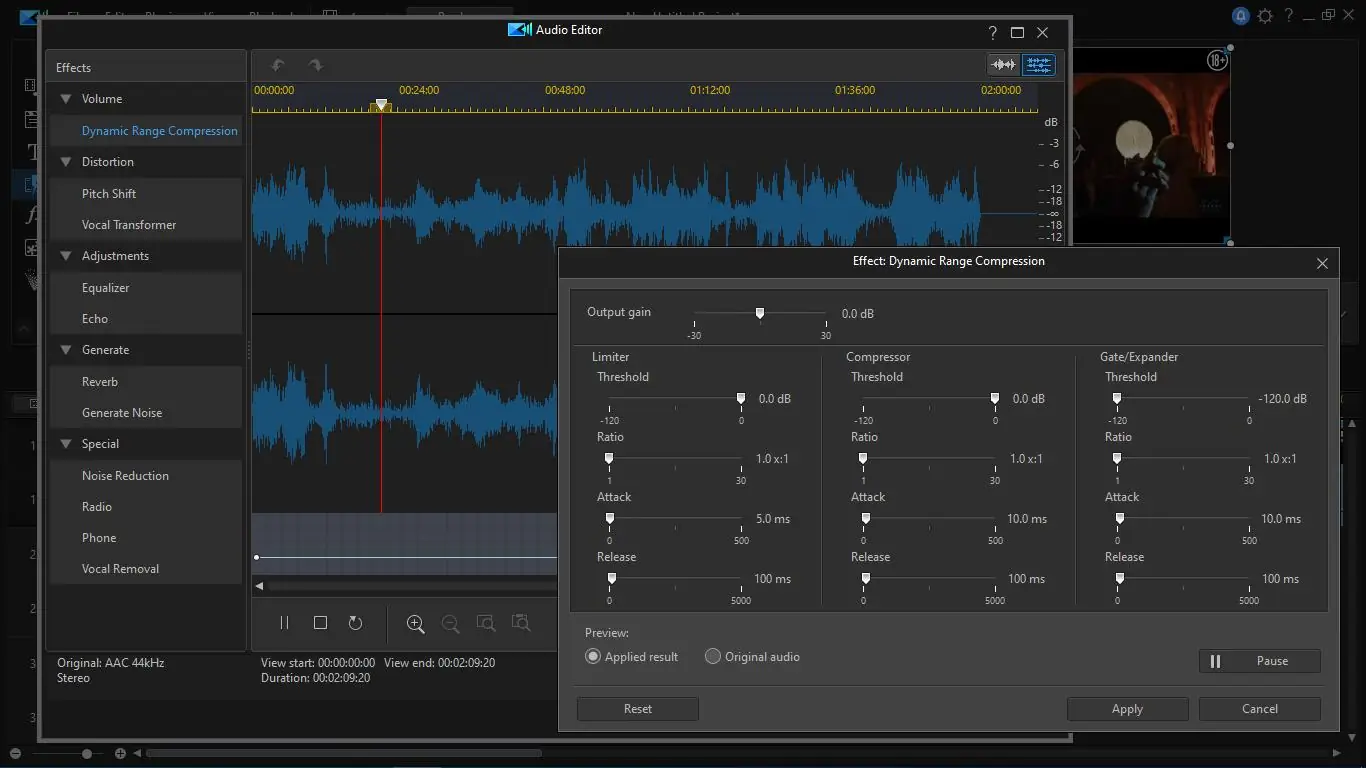Stop playback with the square stop icon
Screen dimensions: 1366x768
pyautogui.click(x=320, y=623)
